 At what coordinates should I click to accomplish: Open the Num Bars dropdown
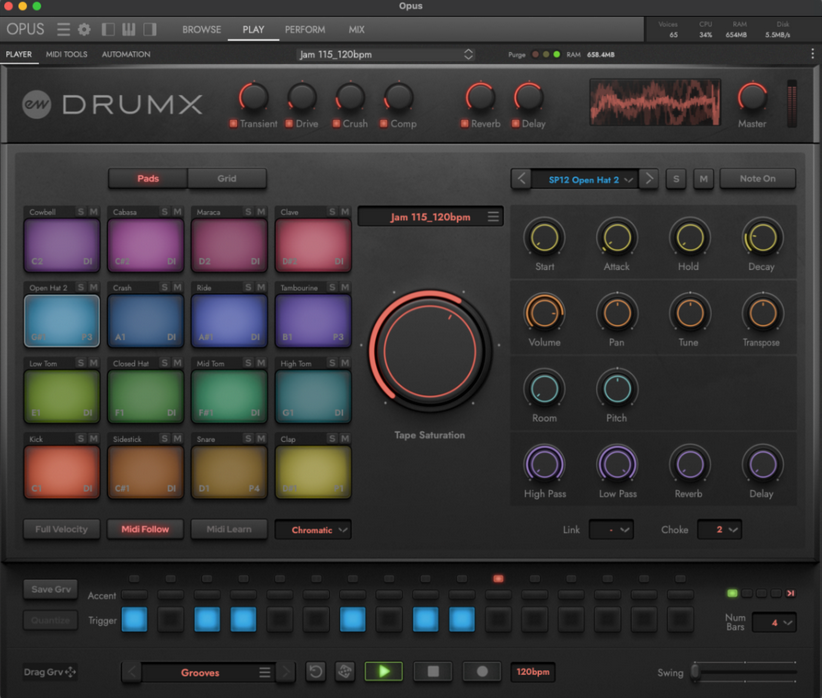774,622
